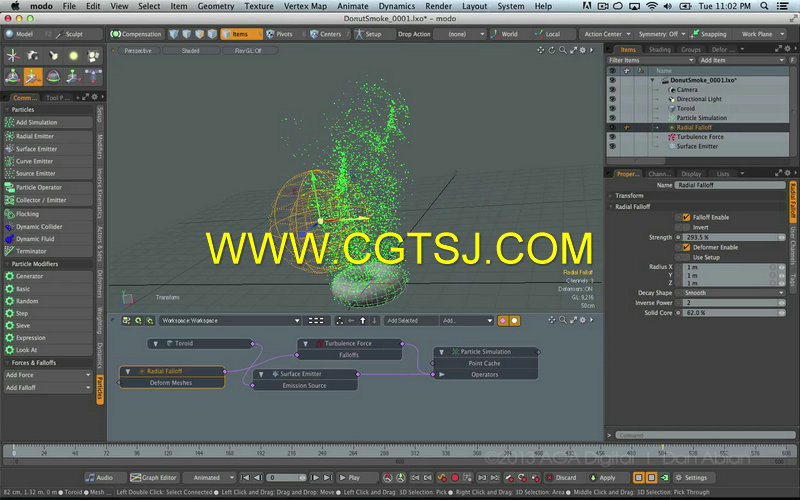
Task: Choose the Source Emitter tool
Action: 48,173
